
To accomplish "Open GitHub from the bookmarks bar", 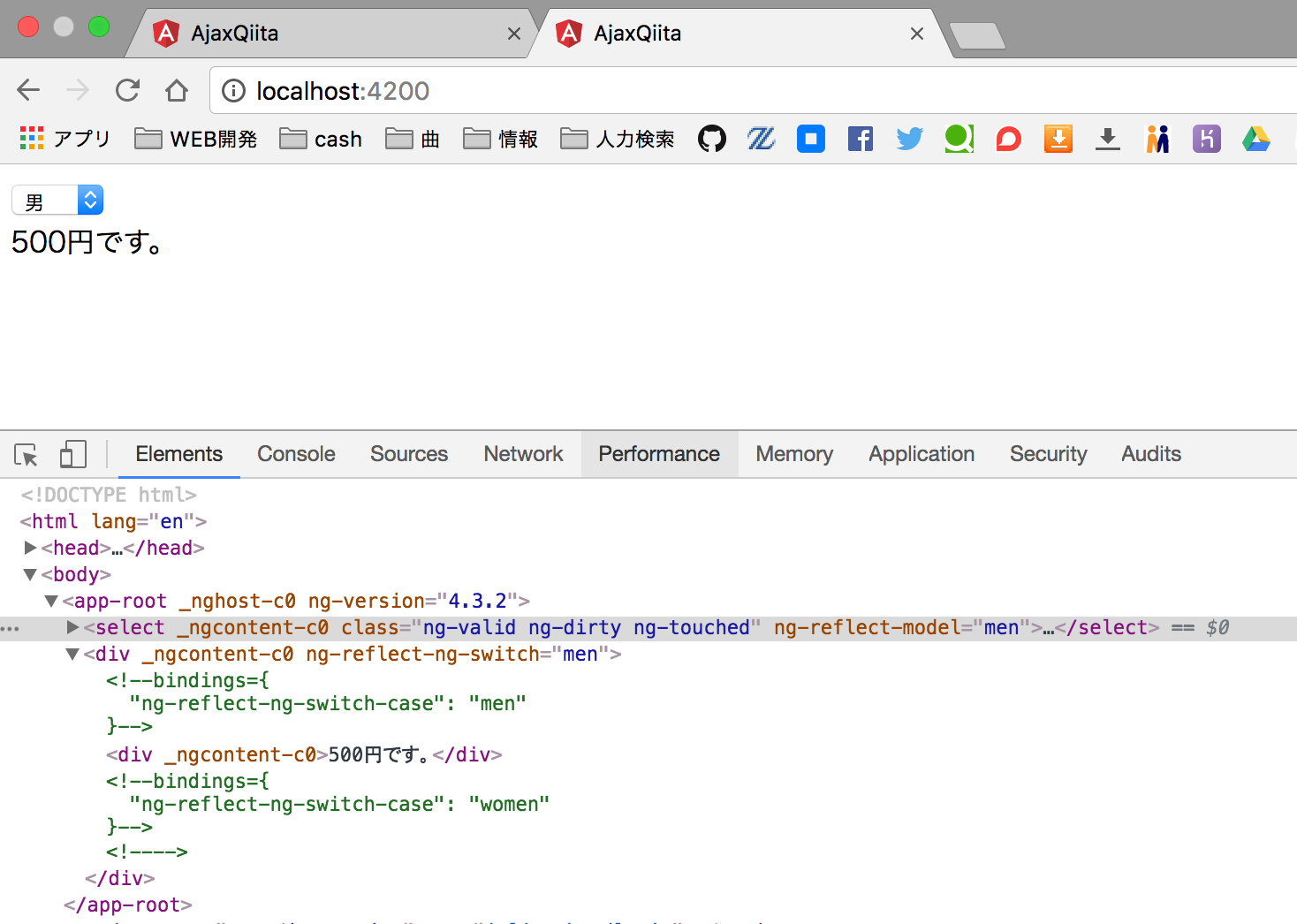I will pyautogui.click(x=711, y=139).
